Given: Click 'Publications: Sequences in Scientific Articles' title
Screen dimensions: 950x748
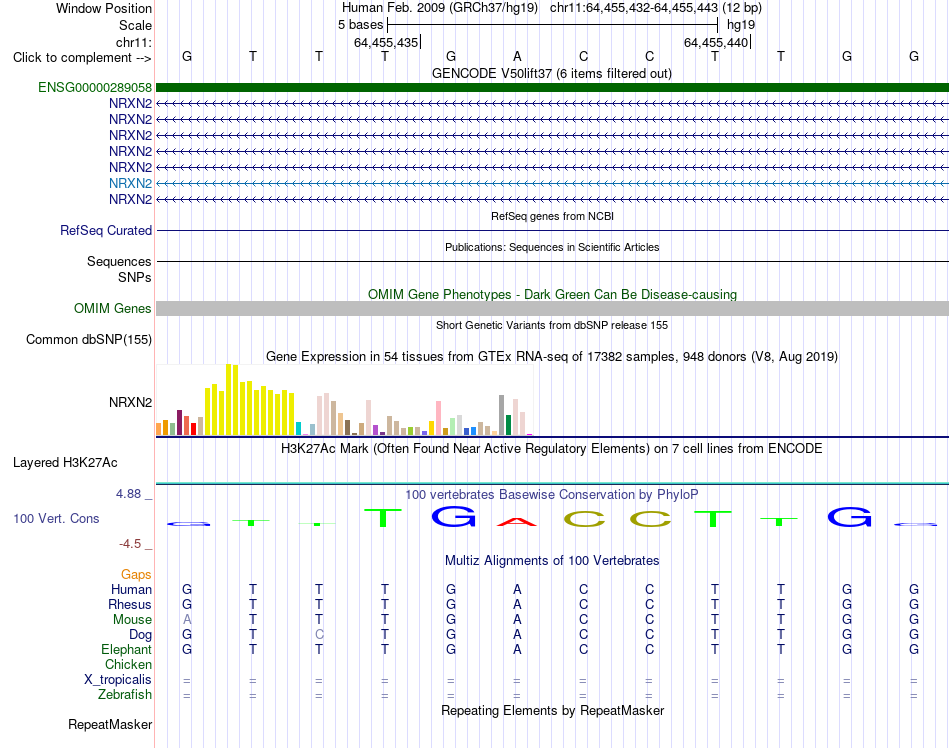Looking at the screenshot, I should [x=552, y=247].
